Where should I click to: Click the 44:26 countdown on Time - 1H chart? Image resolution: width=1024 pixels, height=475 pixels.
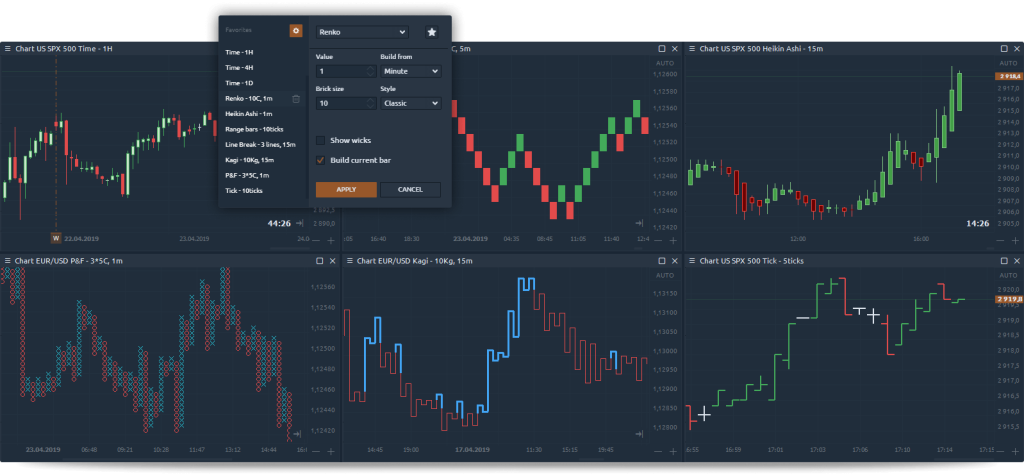click(279, 223)
